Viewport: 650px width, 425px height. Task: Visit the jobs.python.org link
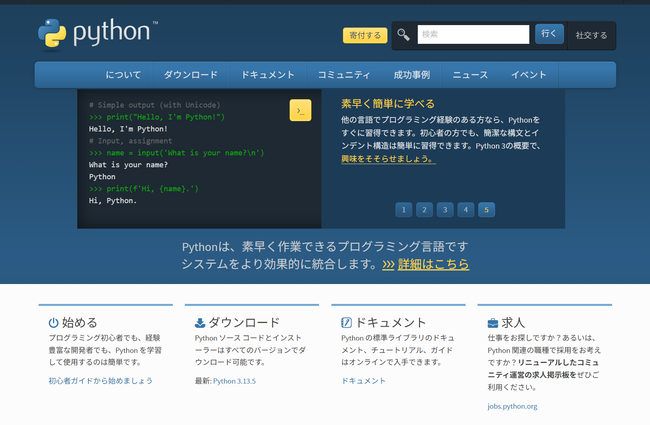[512, 406]
